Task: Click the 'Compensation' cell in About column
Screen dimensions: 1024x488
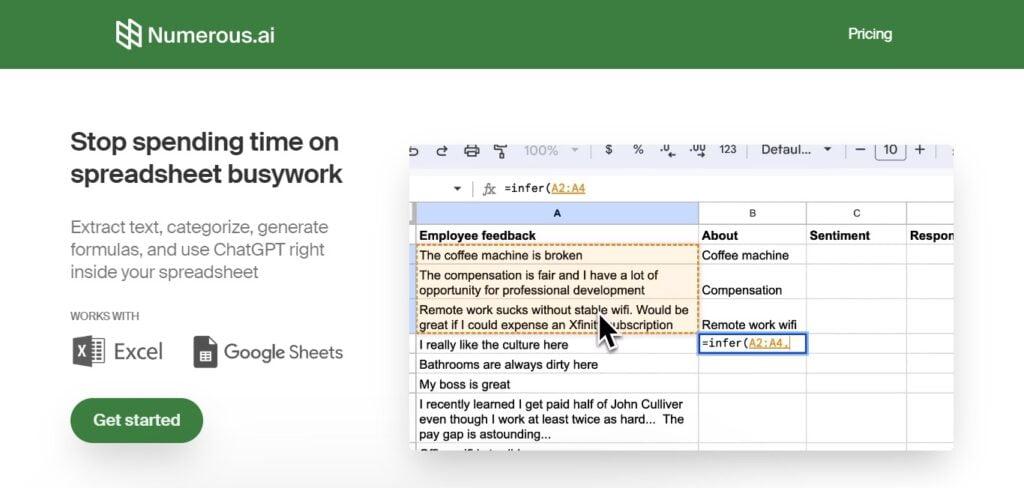Action: 752,282
